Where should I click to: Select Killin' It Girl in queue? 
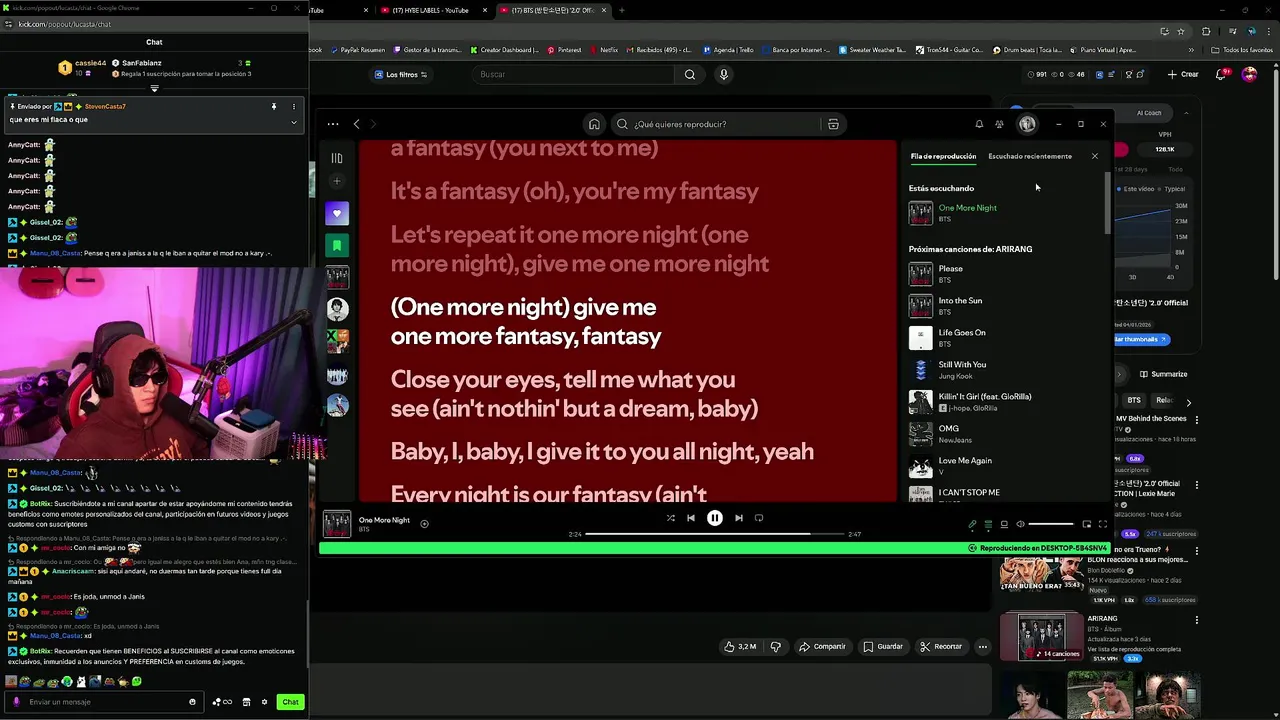[1005, 402]
